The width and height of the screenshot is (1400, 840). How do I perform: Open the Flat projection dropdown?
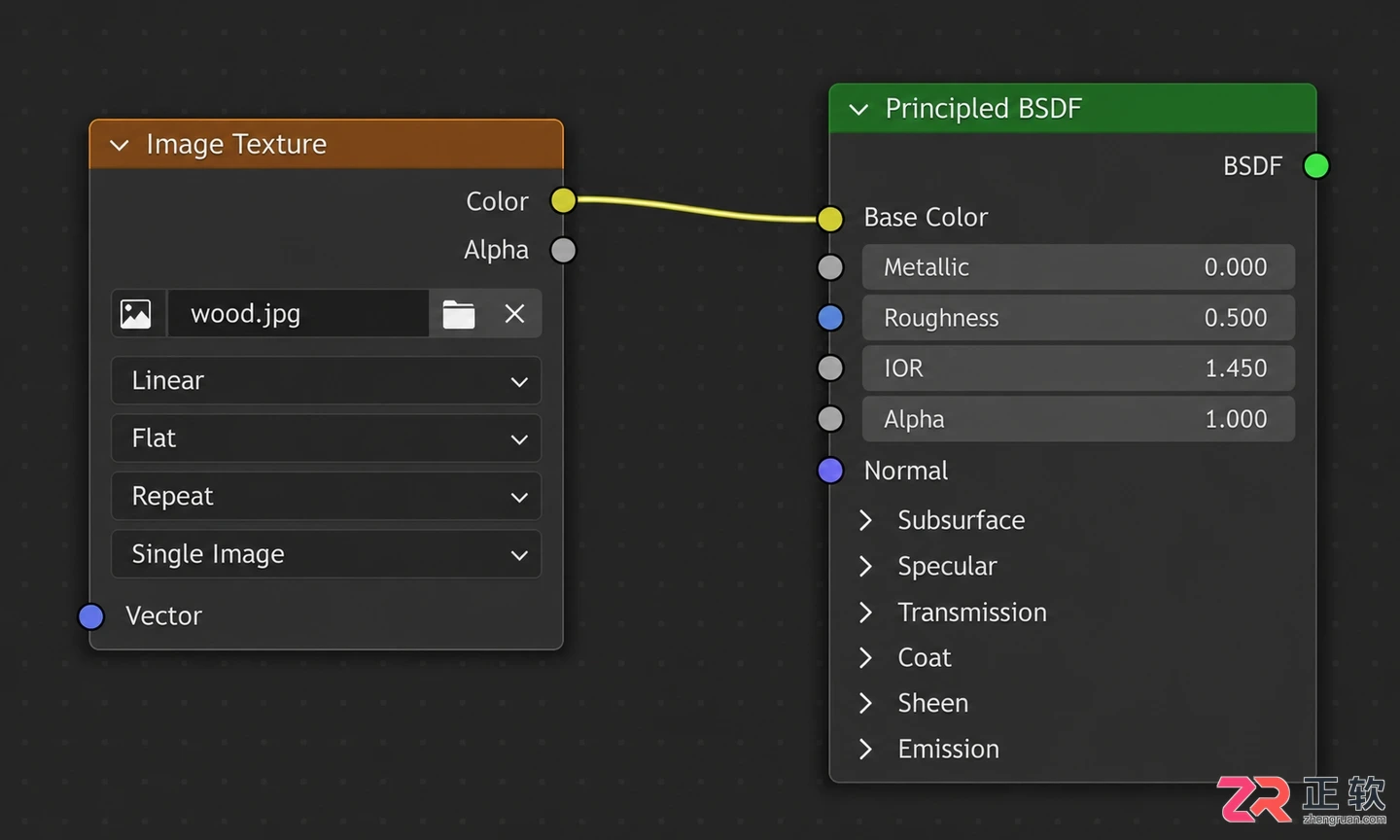326,438
